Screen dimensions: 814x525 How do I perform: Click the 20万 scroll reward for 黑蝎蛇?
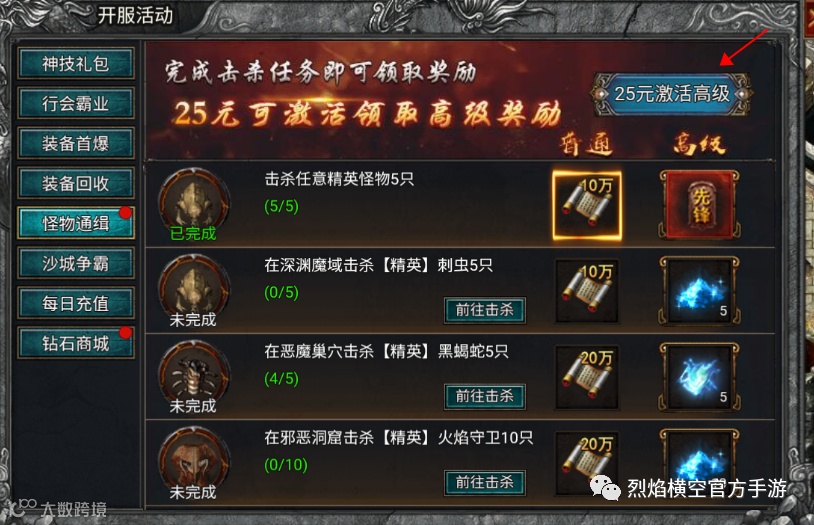click(587, 378)
